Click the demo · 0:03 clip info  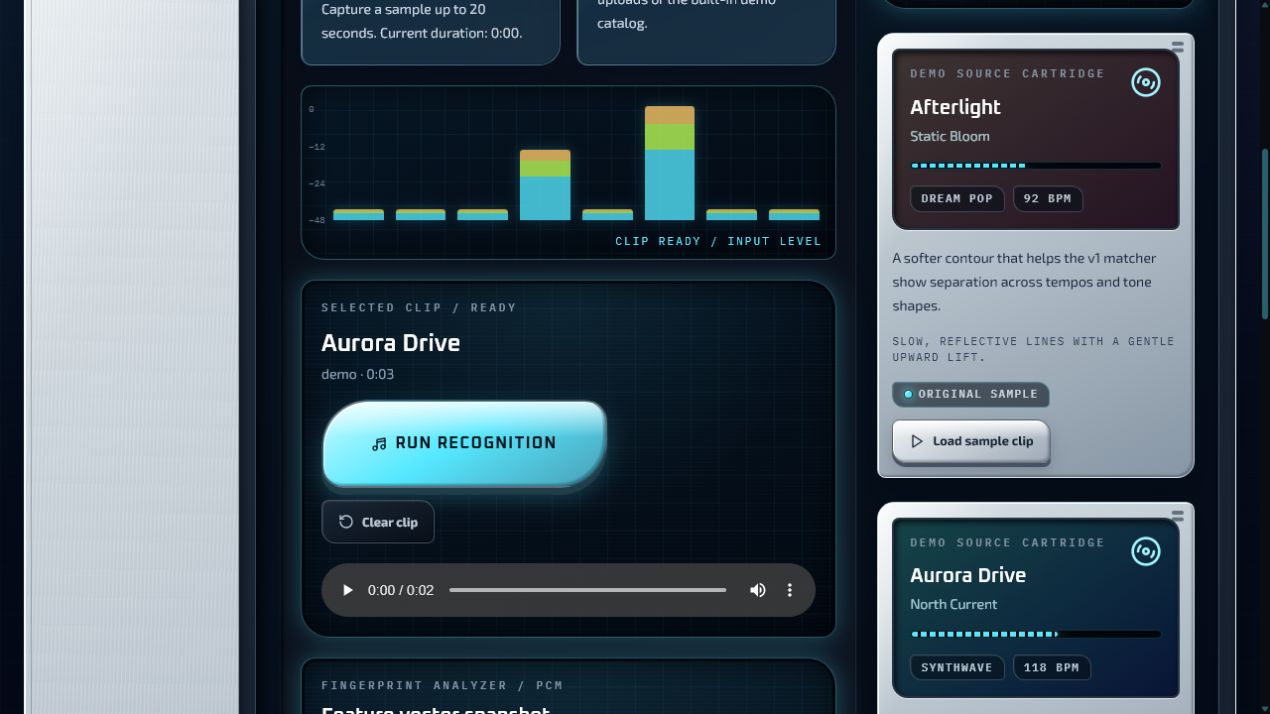click(358, 374)
